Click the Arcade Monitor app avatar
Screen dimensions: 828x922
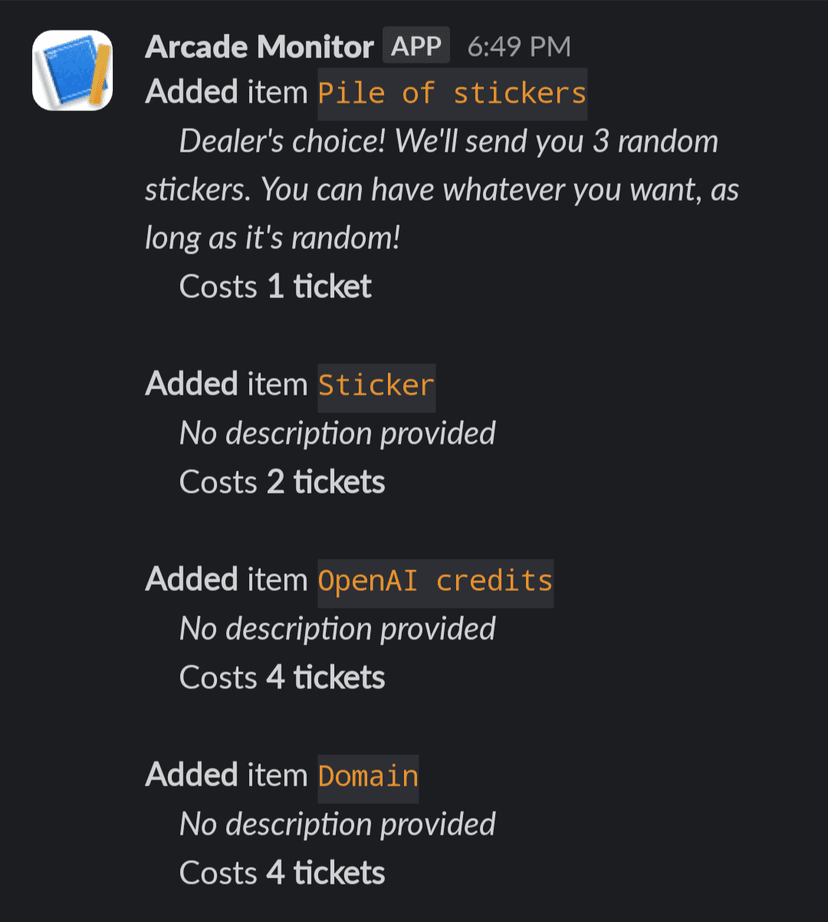click(x=72, y=70)
